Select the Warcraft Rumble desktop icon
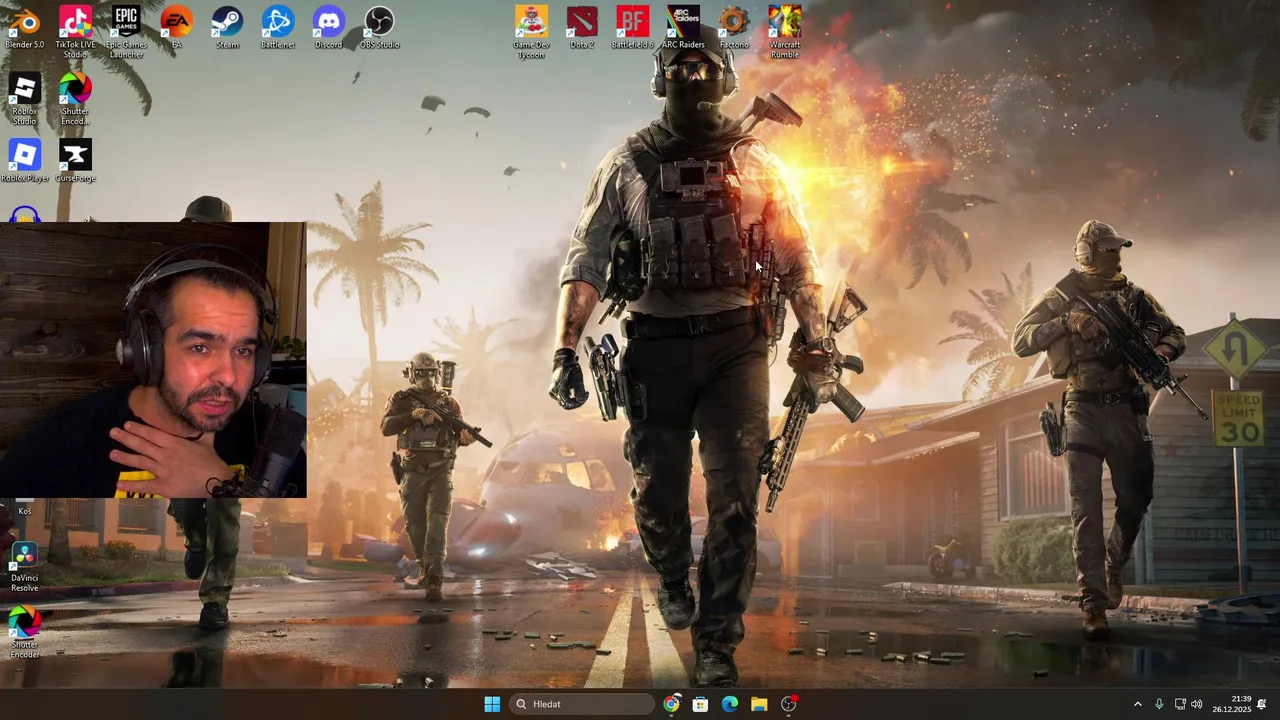1280x720 pixels. 785,32
